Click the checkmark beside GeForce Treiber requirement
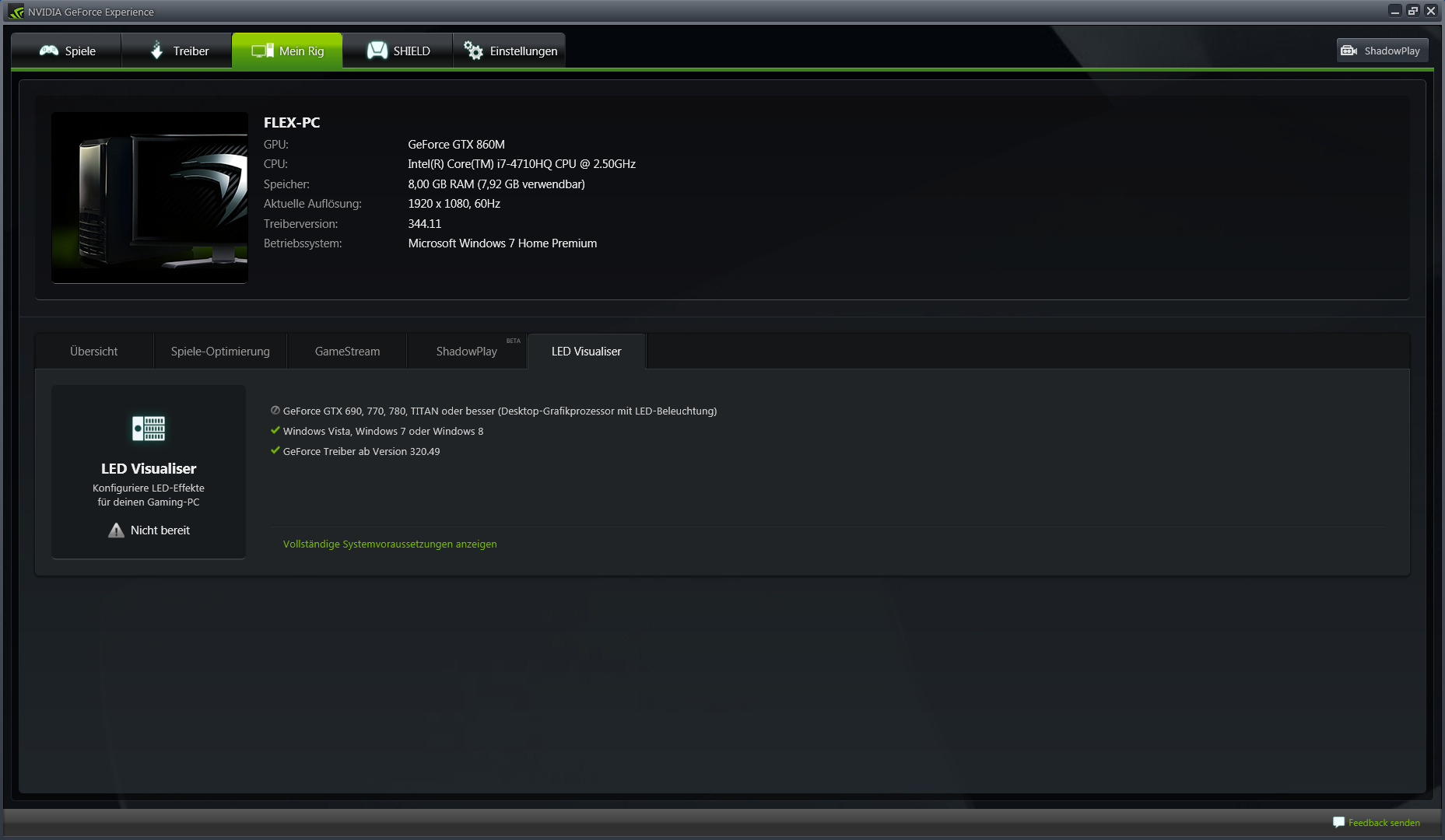Viewport: 1445px width, 840px height. (x=275, y=450)
